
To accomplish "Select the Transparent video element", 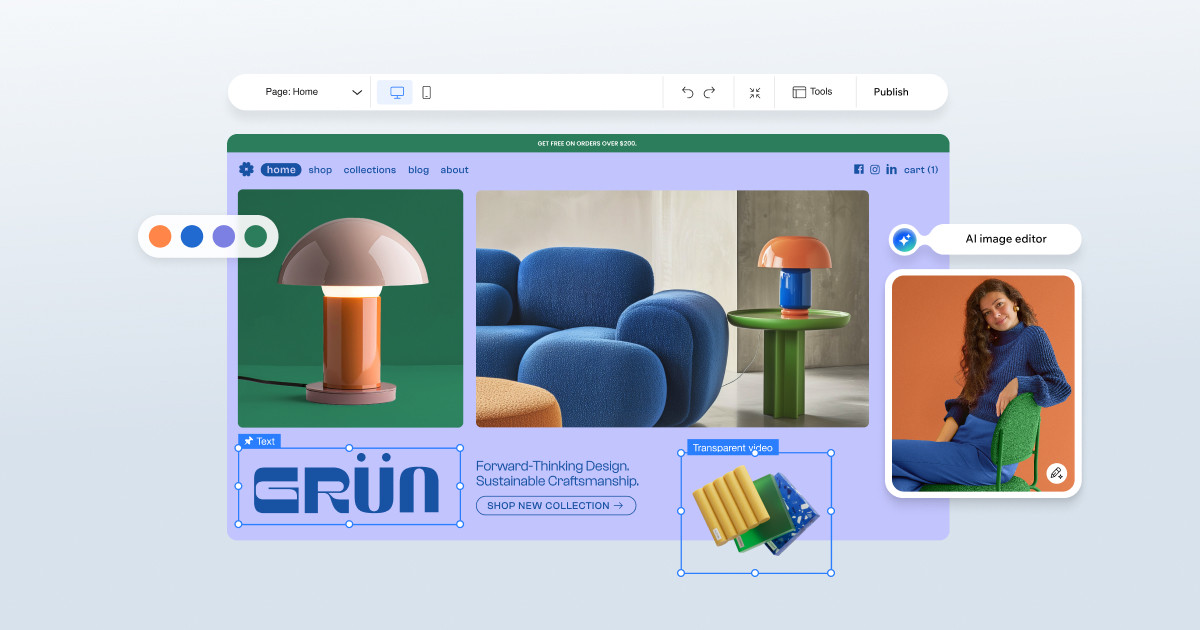I will (x=733, y=447).
